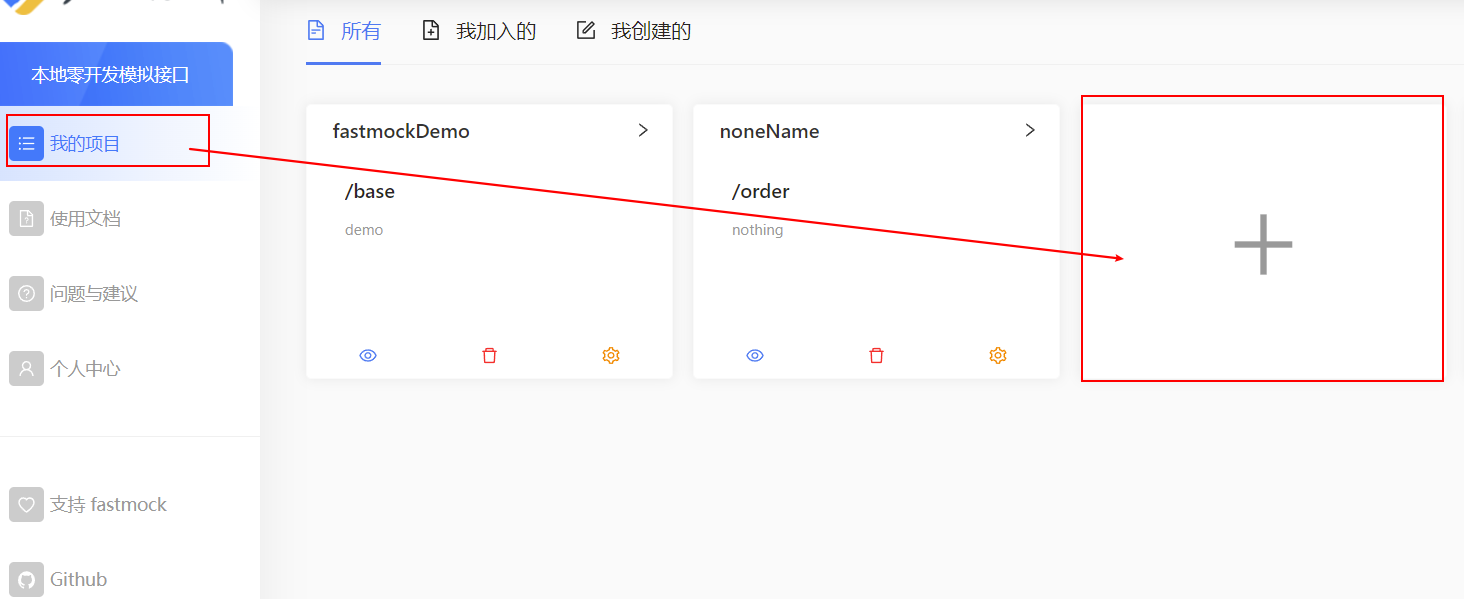This screenshot has width=1464, height=599.
Task: Add a new project with plus card
Action: click(1262, 244)
